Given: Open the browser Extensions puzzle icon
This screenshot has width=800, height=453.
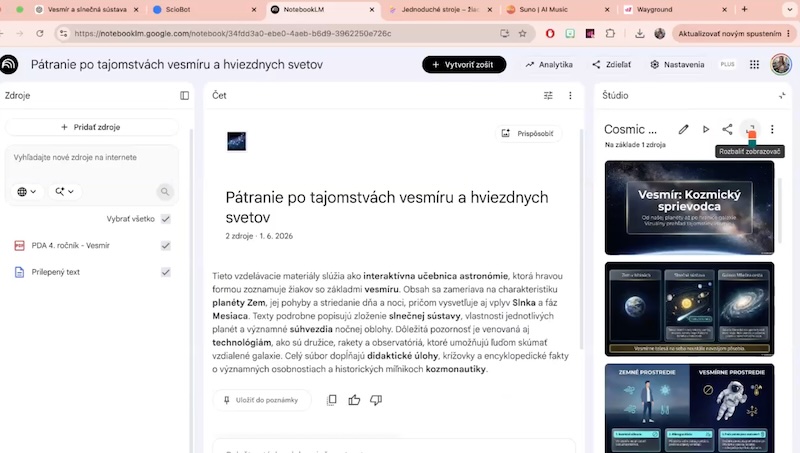Looking at the screenshot, I should tap(610, 34).
